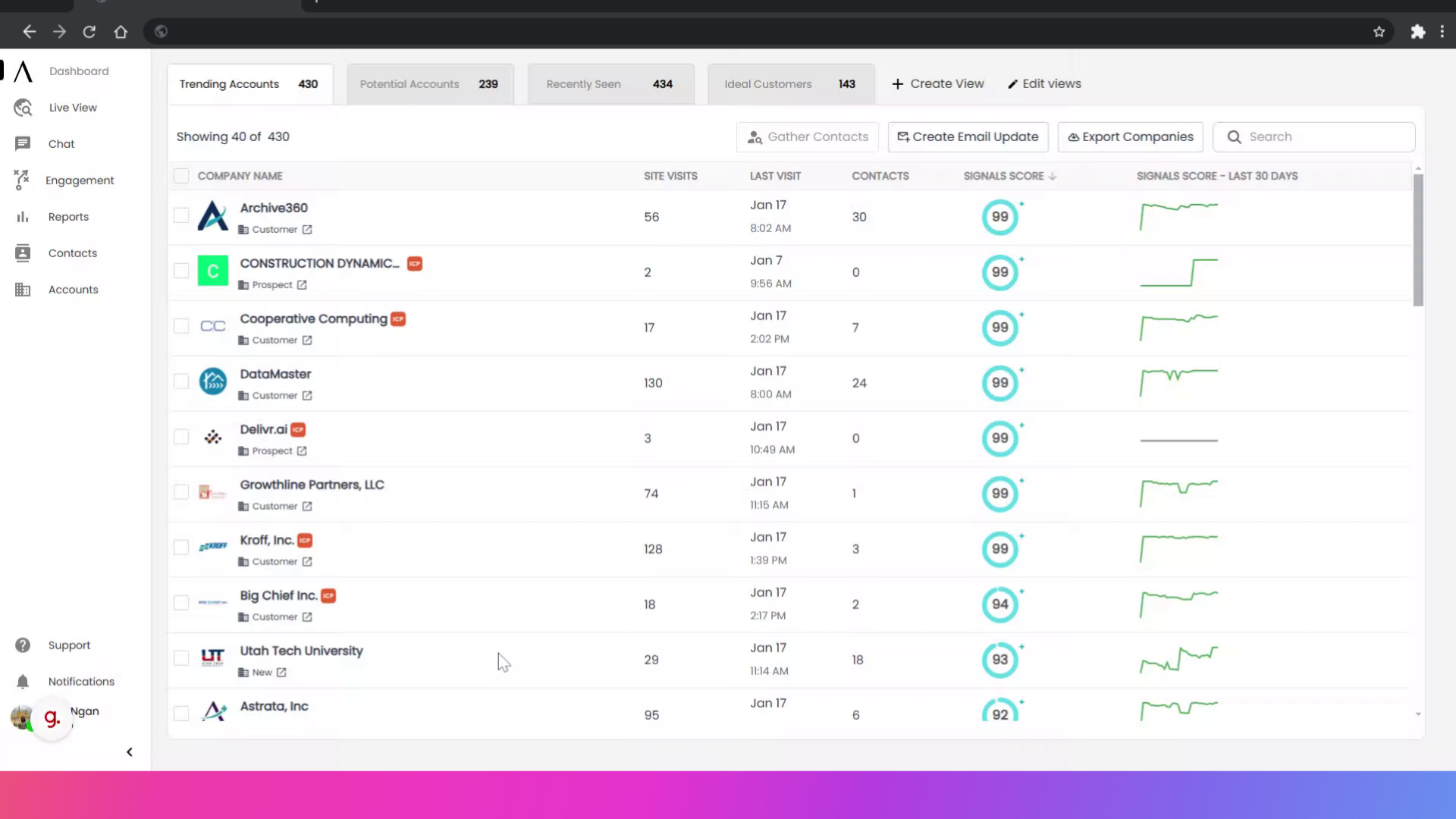Switch to Trending Accounts tab
1456x819 pixels.
coord(249,84)
